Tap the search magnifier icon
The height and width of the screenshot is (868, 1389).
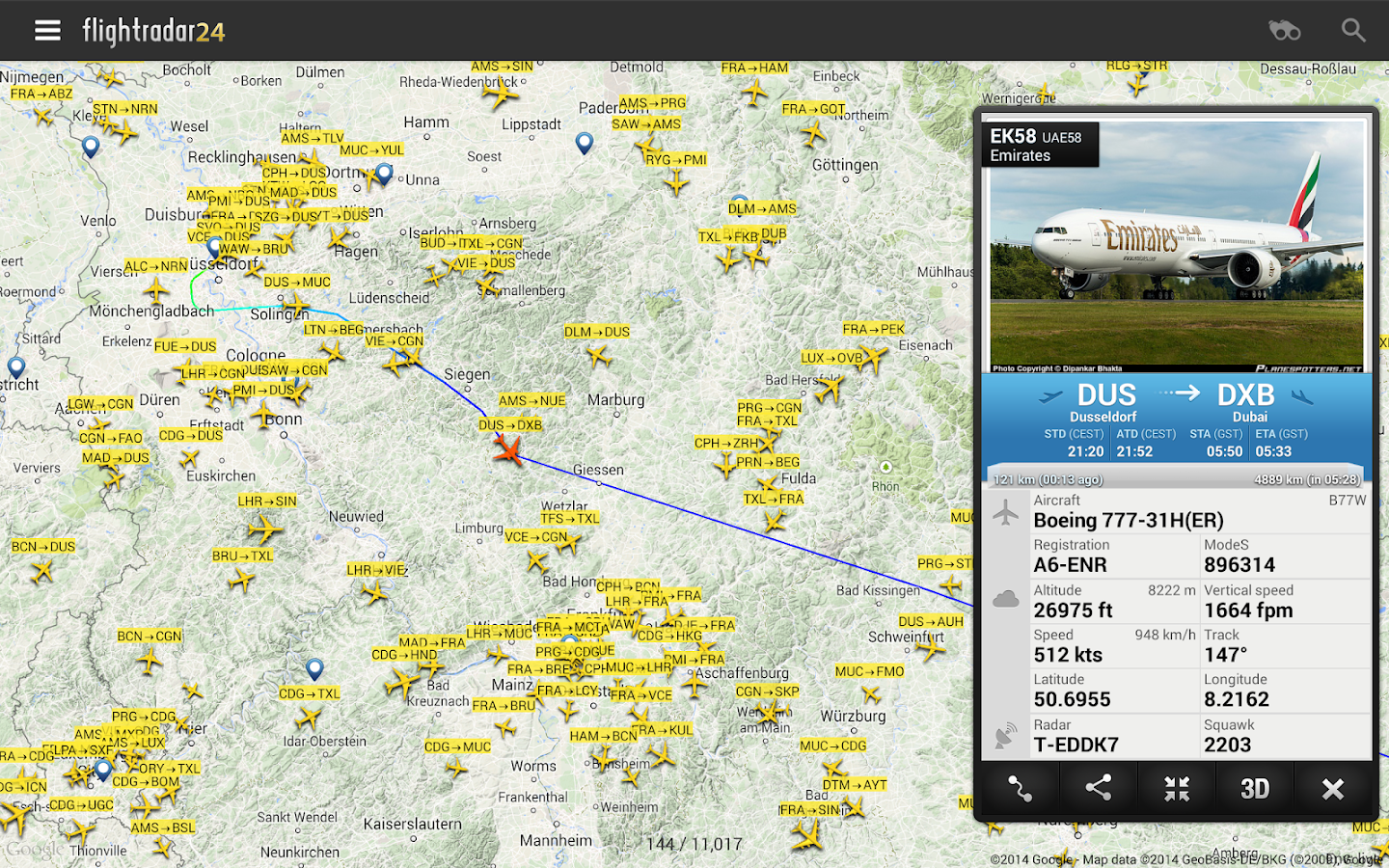1353,31
